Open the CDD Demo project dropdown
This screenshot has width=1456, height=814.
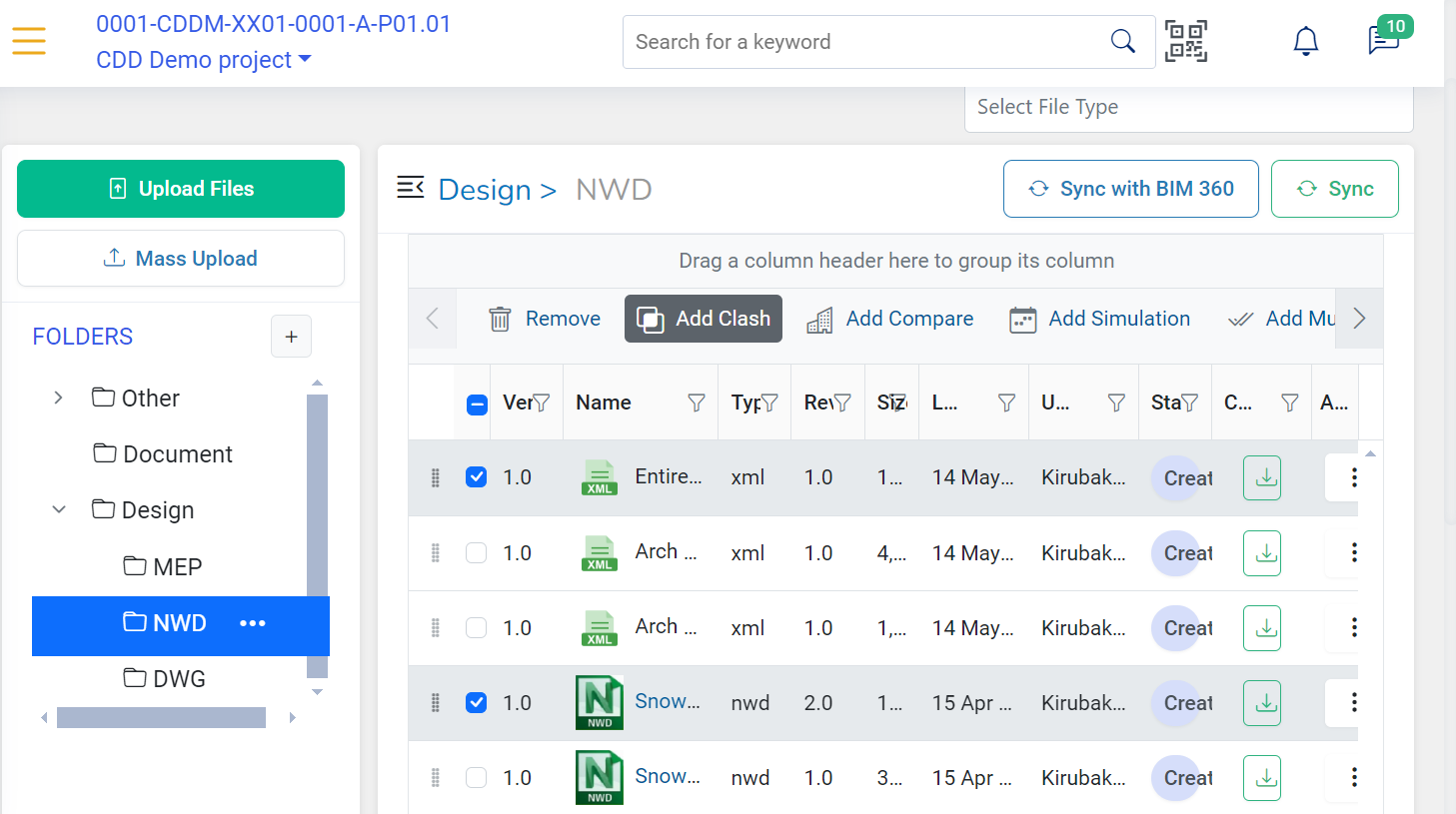[203, 60]
